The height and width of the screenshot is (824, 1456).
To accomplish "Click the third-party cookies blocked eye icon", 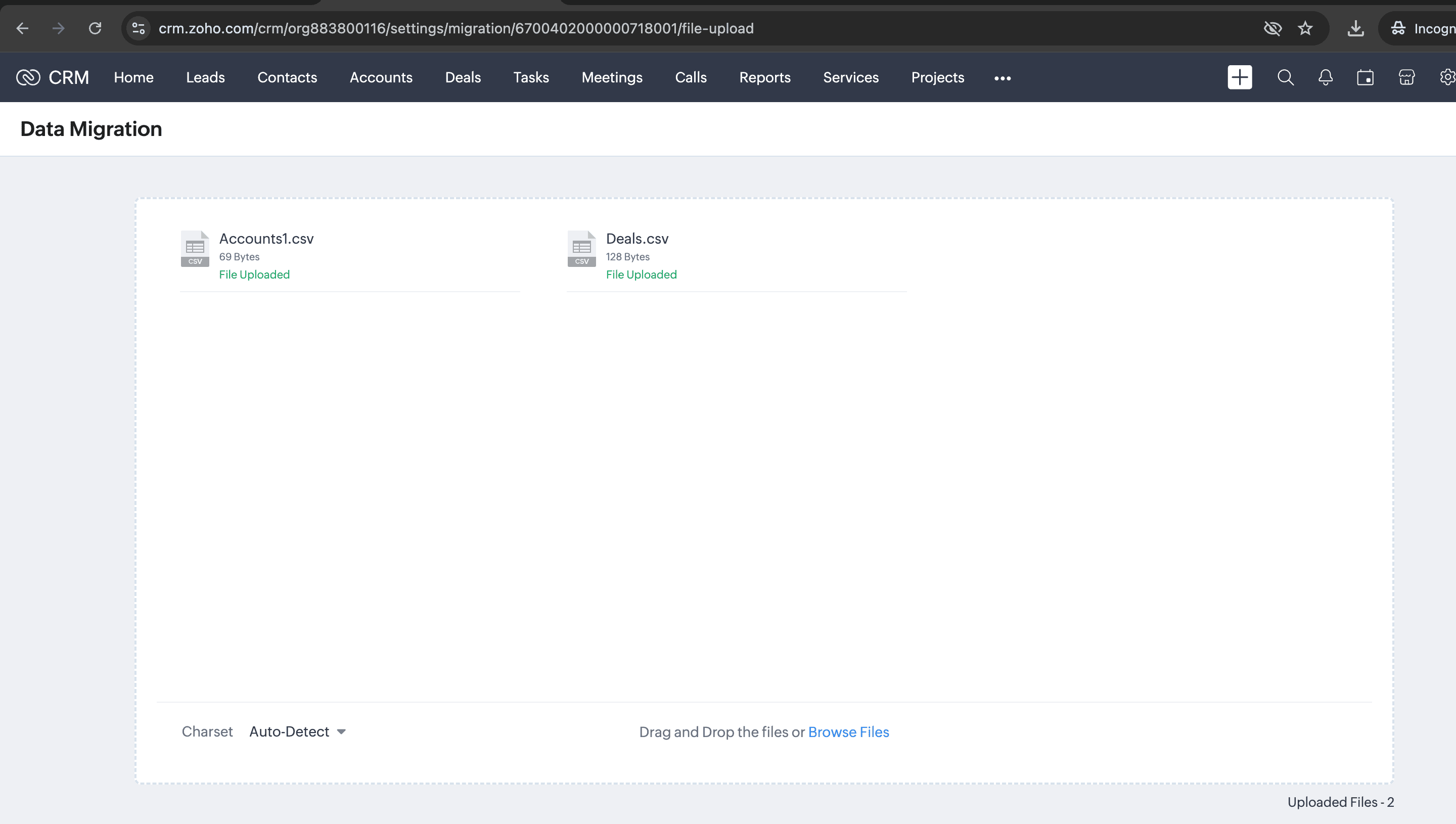I will 1272,28.
